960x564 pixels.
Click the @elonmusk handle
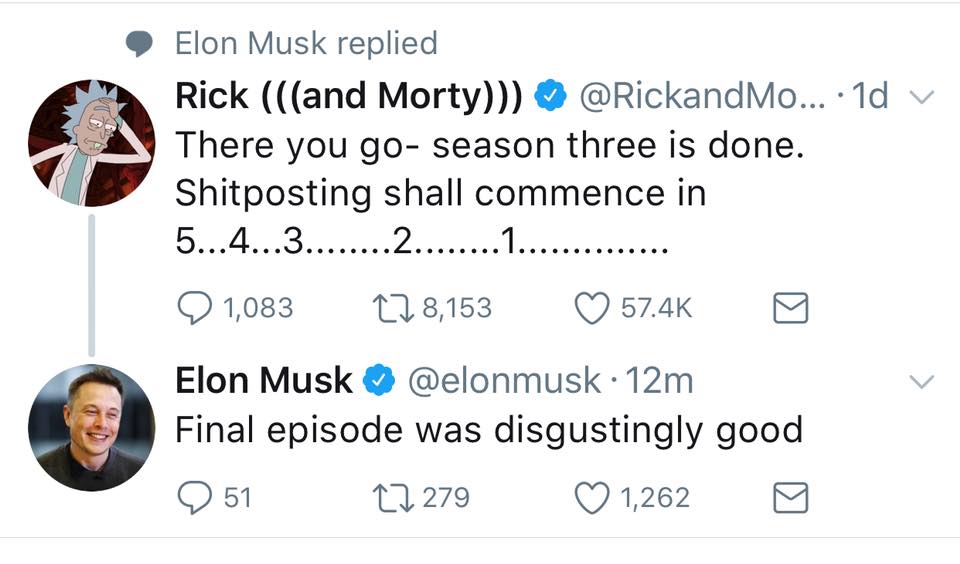coord(504,380)
